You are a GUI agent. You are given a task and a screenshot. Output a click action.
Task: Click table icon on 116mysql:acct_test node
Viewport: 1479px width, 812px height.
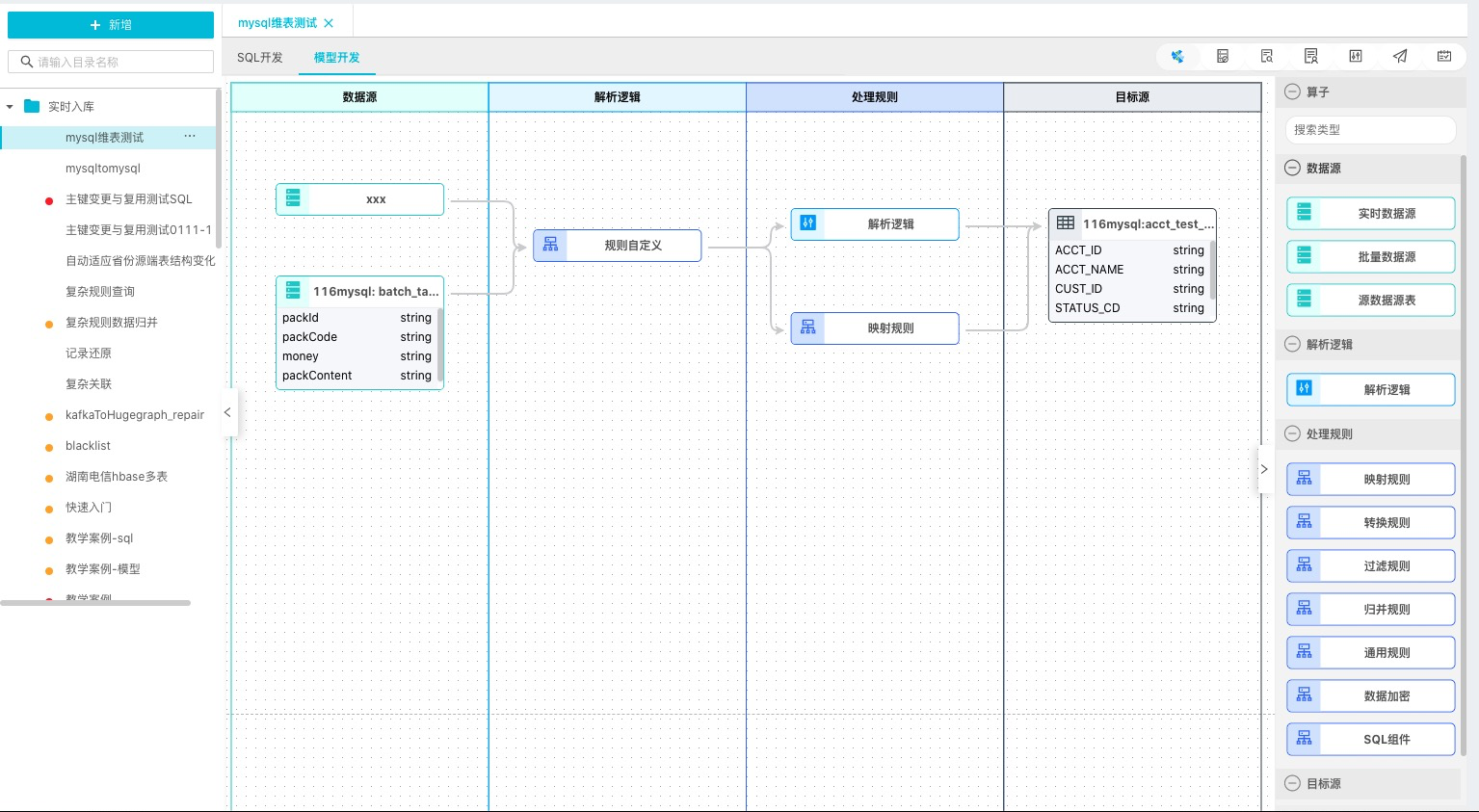pos(1066,223)
